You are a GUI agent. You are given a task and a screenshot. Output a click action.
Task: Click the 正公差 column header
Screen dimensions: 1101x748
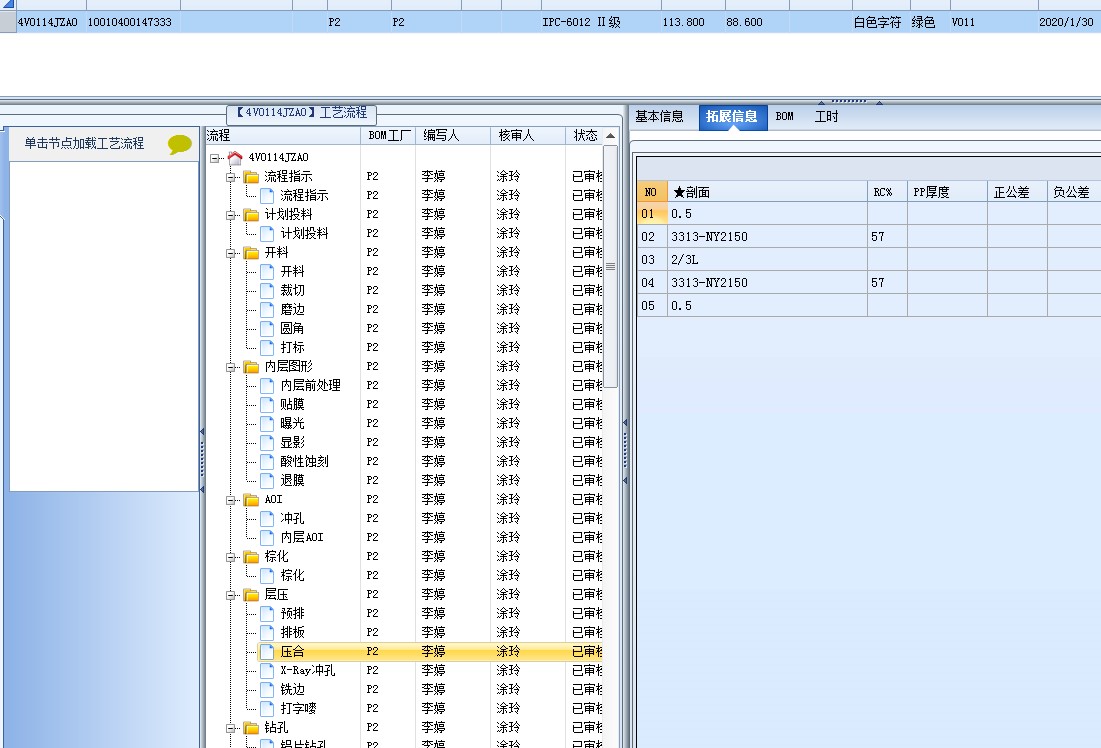(x=1017, y=192)
